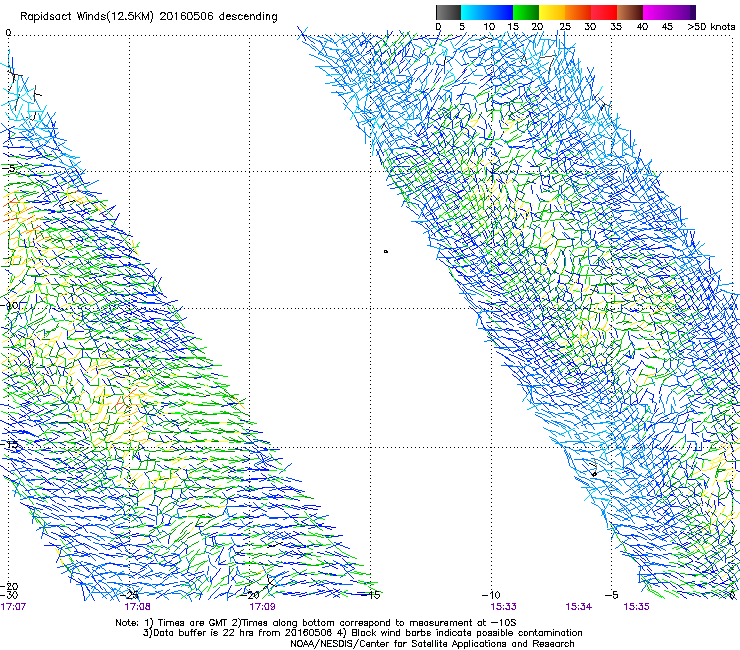Click the yellow 20-25 knots legend color

(x=552, y=12)
